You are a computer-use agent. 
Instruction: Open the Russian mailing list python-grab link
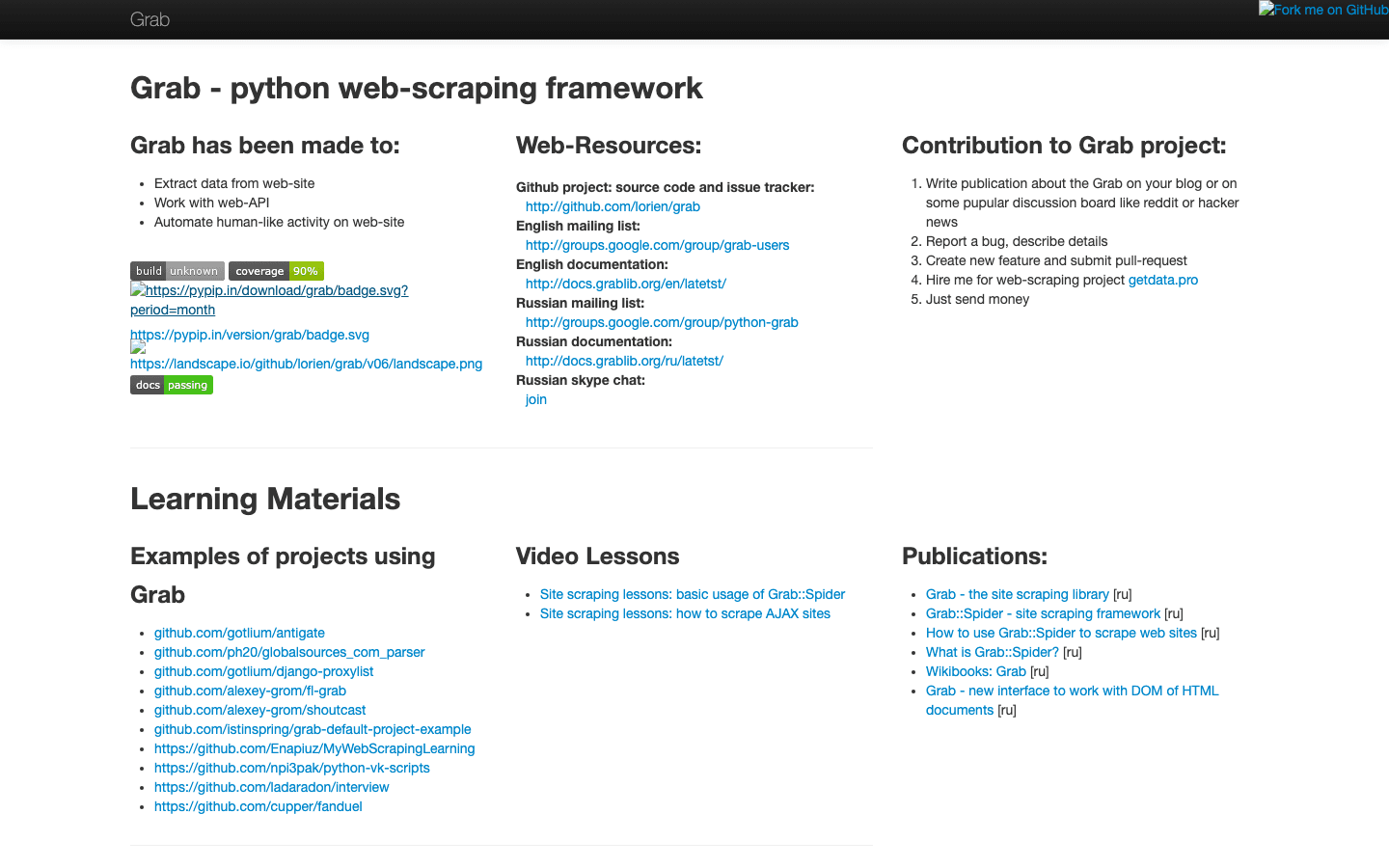click(662, 322)
